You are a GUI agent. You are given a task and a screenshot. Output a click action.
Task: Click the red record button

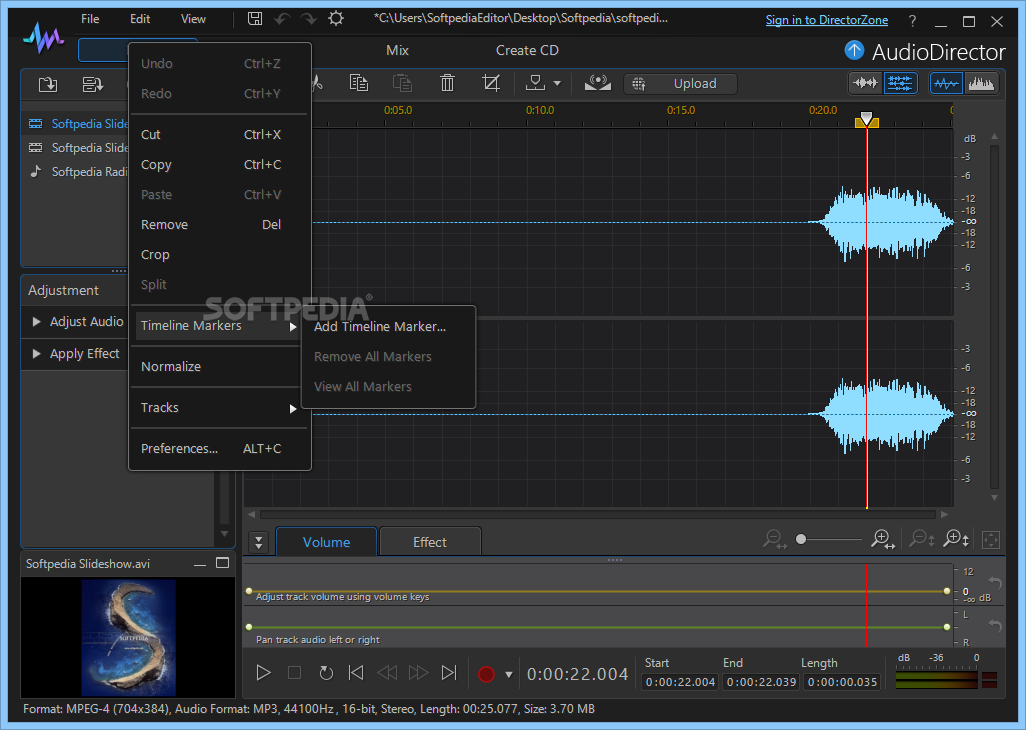pyautogui.click(x=486, y=674)
